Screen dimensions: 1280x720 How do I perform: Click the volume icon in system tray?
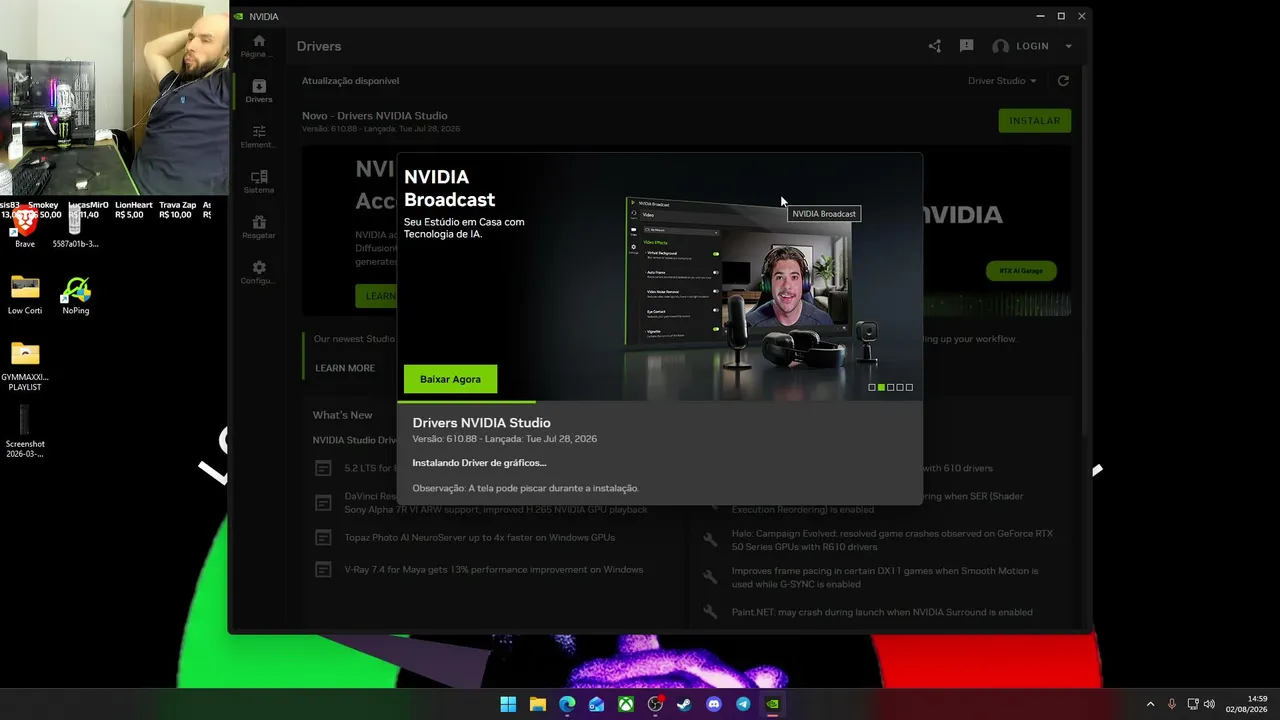1210,704
